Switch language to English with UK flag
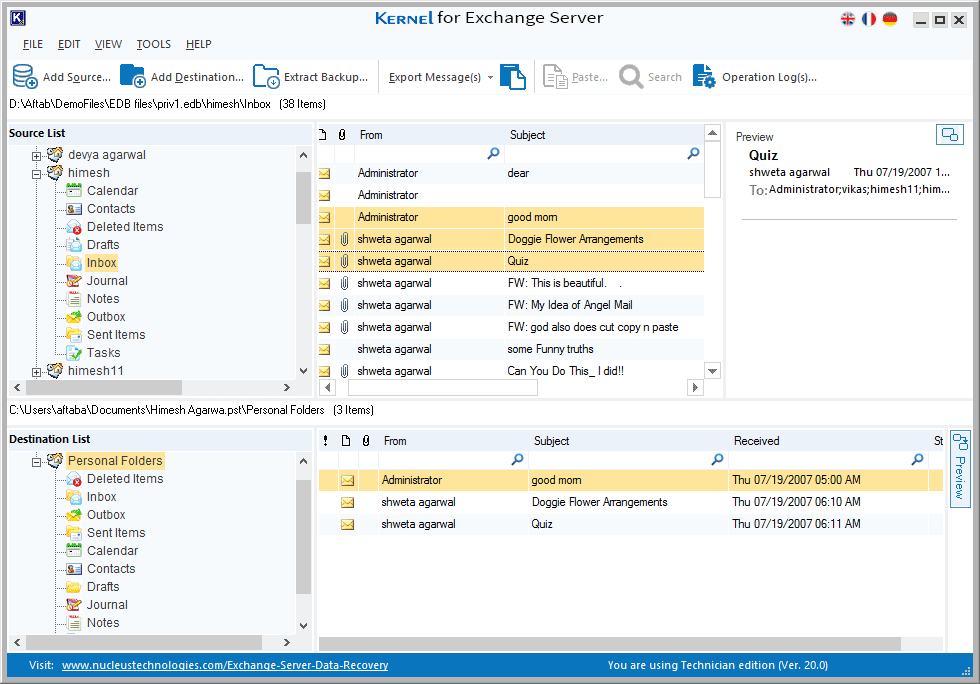Viewport: 980px width, 684px height. 848,19
